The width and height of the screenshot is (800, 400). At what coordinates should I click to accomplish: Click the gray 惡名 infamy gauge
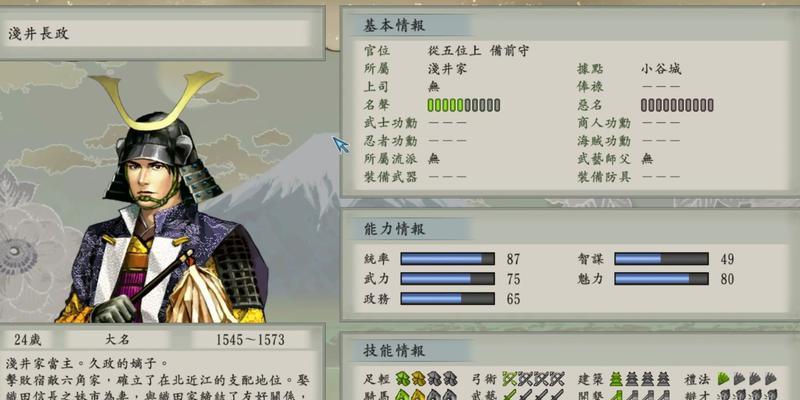point(677,105)
